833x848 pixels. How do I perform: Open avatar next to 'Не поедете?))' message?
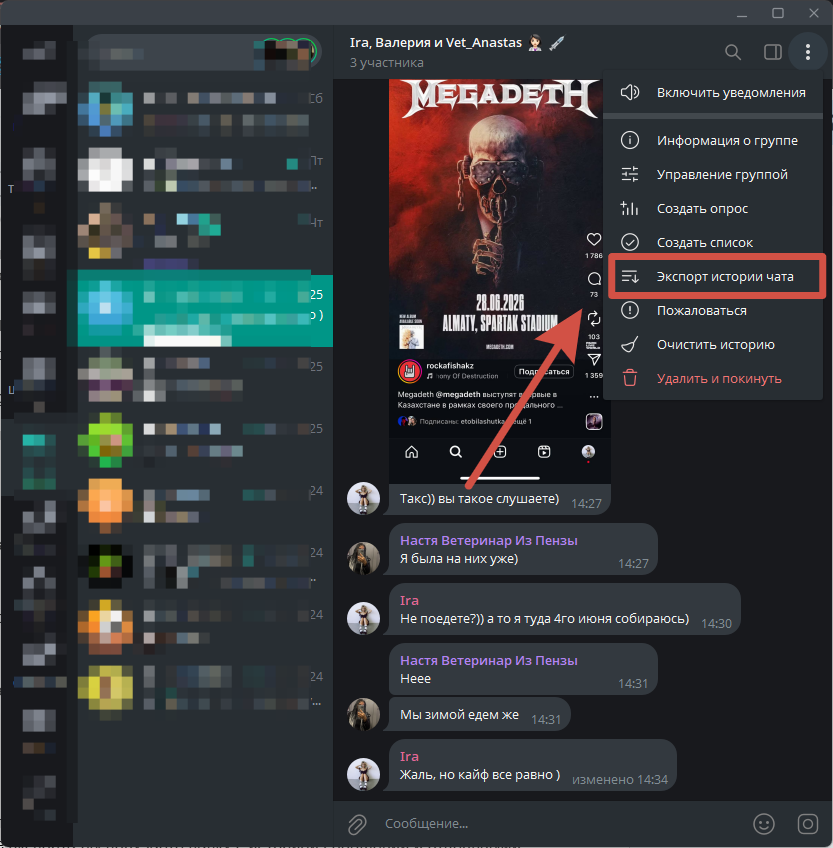[363, 618]
